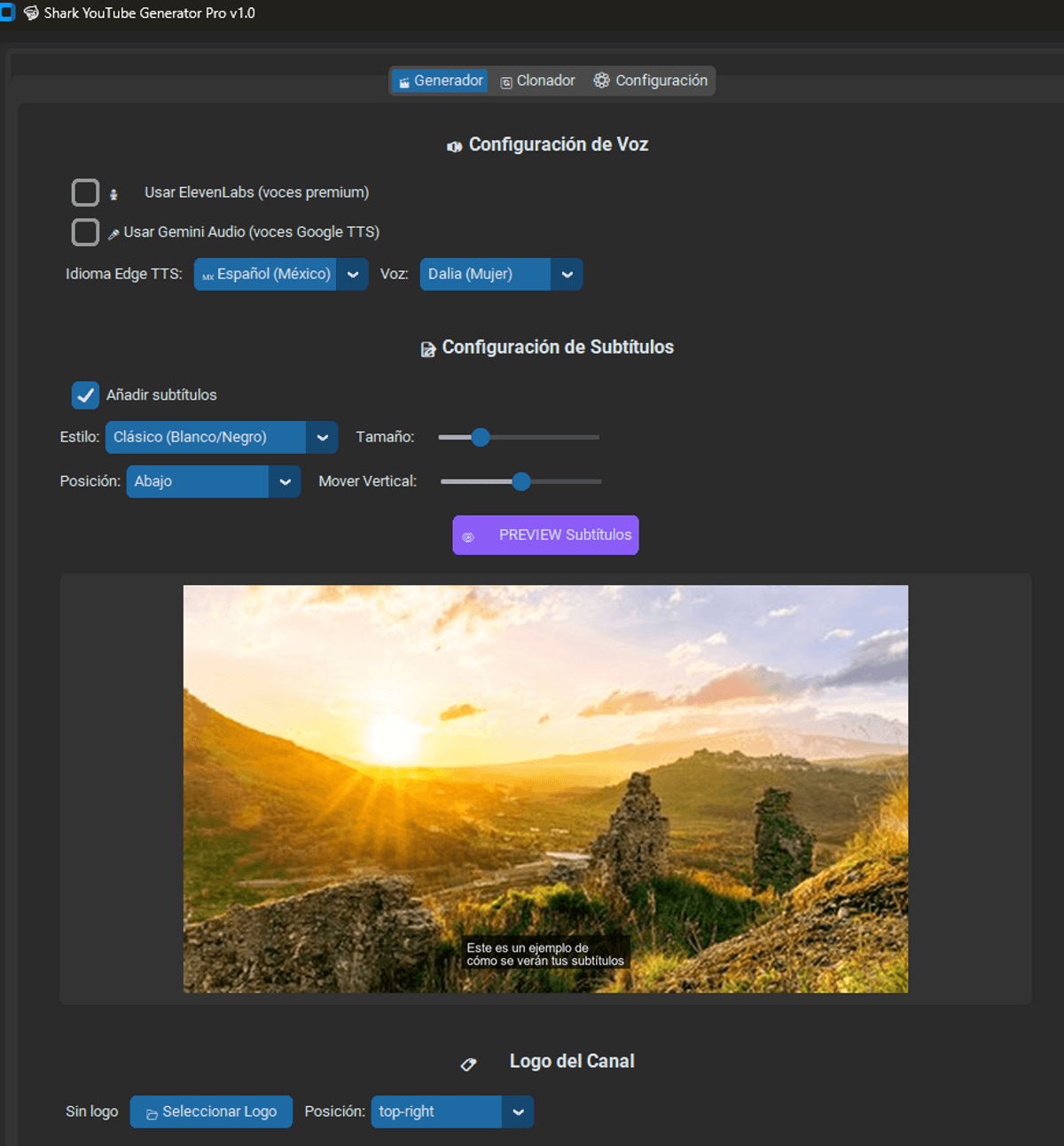Viewport: 1064px width, 1146px height.
Task: Click the subtitle preview landscape image
Action: pos(545,789)
